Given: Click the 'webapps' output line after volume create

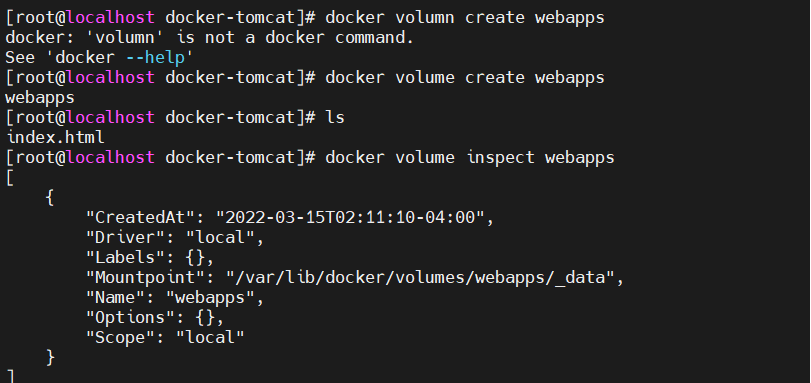Looking at the screenshot, I should coord(40,97).
